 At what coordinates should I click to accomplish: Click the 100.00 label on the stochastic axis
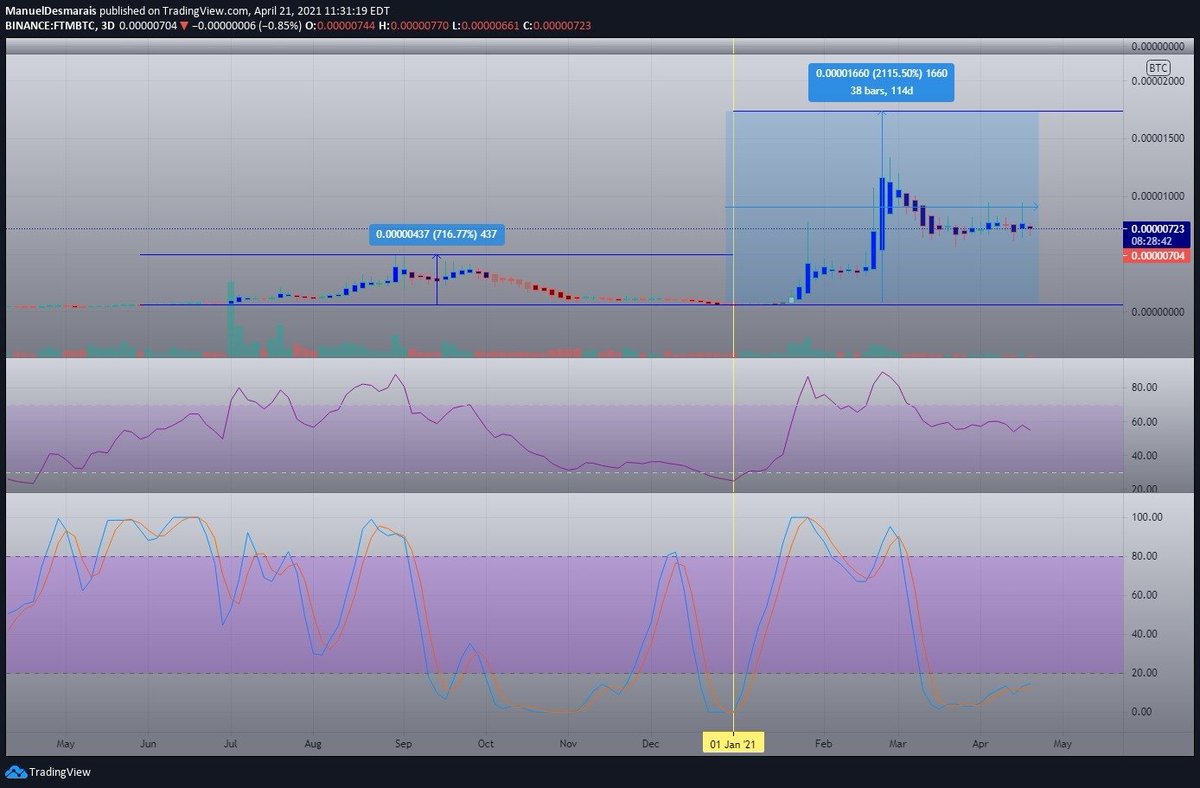pyautogui.click(x=1147, y=518)
